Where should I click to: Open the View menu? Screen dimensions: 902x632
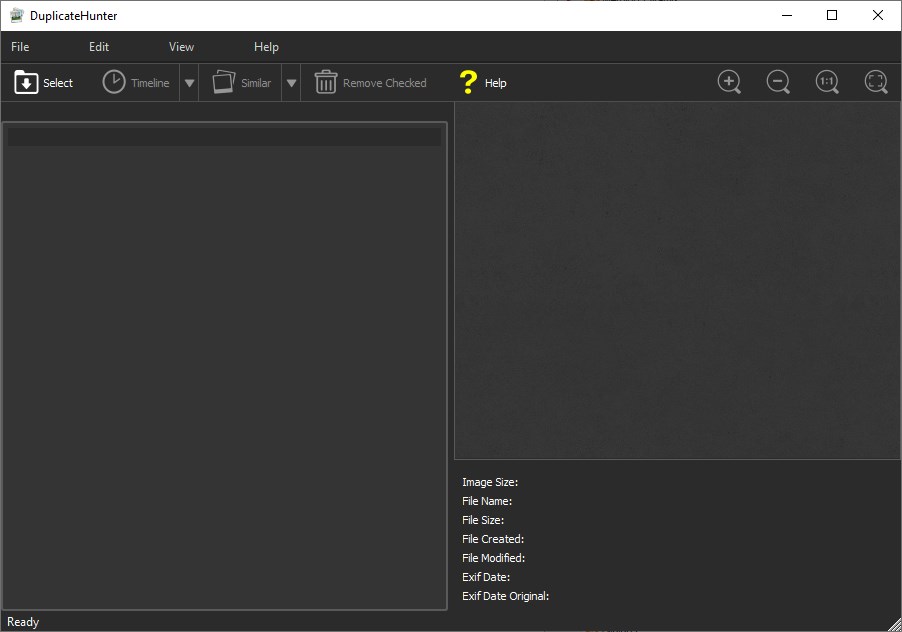click(x=181, y=47)
